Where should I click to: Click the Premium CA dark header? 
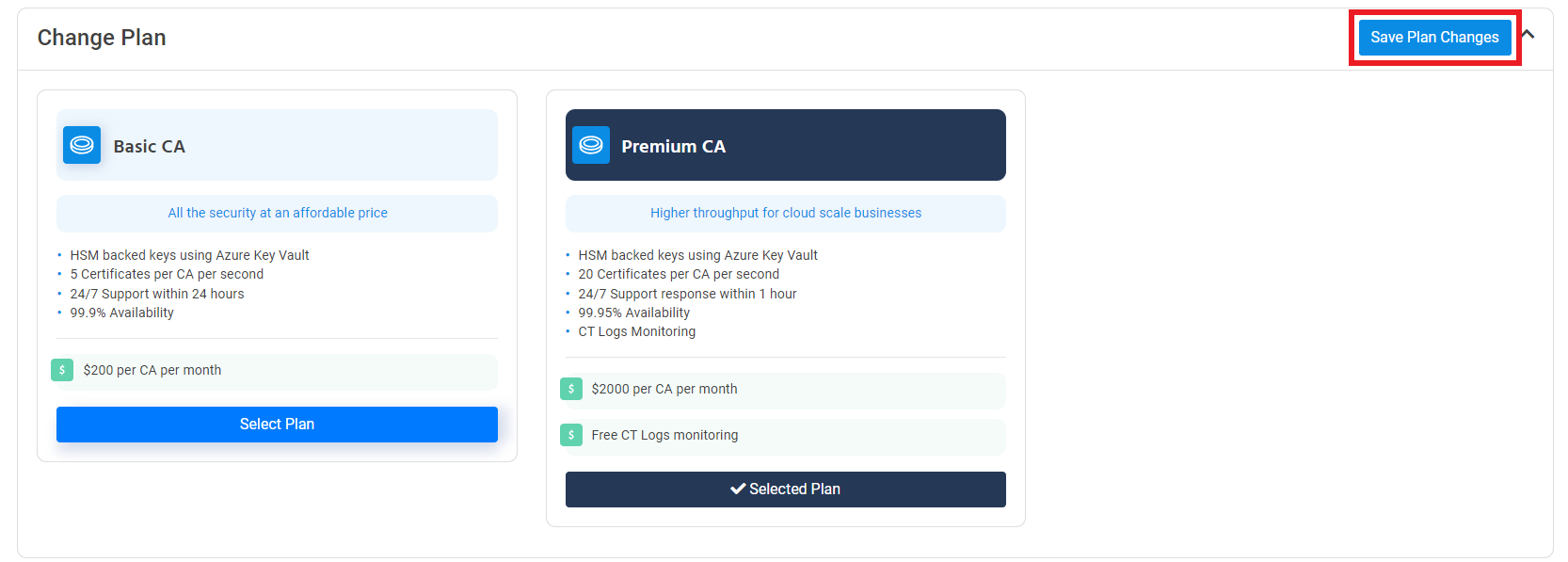pyautogui.click(x=786, y=145)
